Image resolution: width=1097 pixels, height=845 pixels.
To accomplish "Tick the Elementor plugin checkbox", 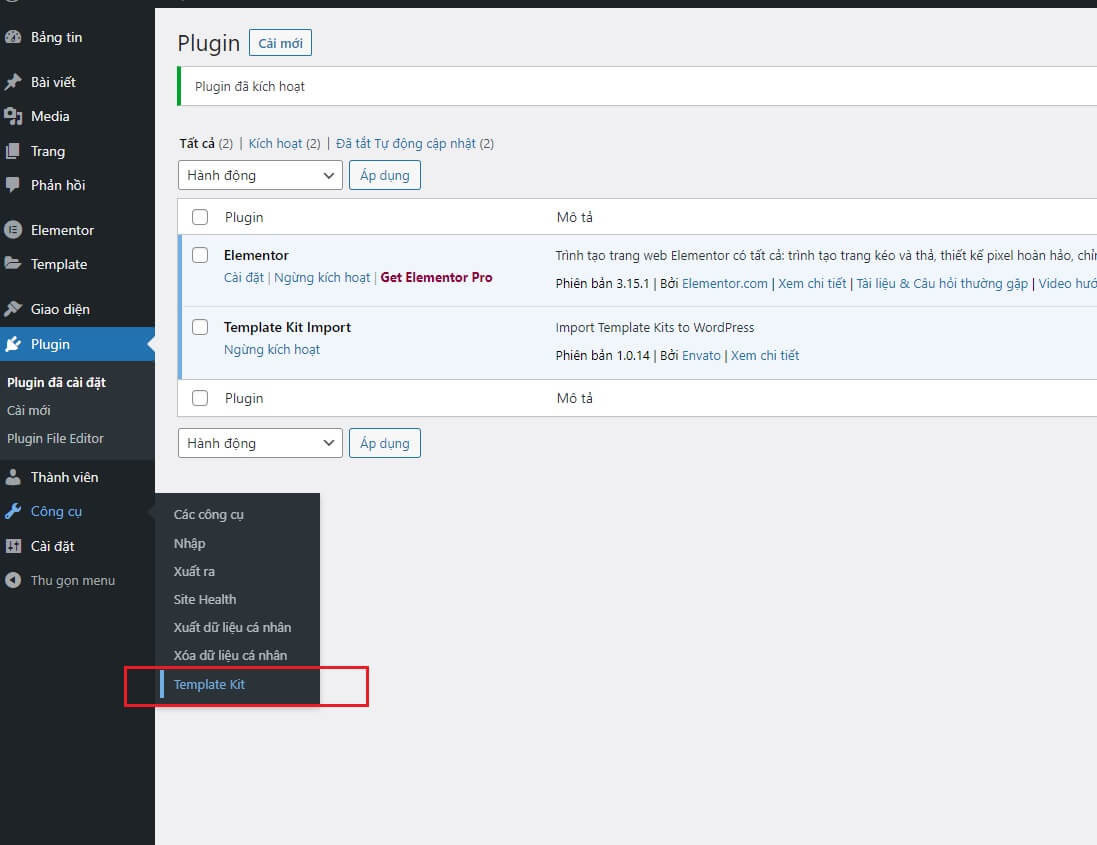I will pyautogui.click(x=200, y=255).
